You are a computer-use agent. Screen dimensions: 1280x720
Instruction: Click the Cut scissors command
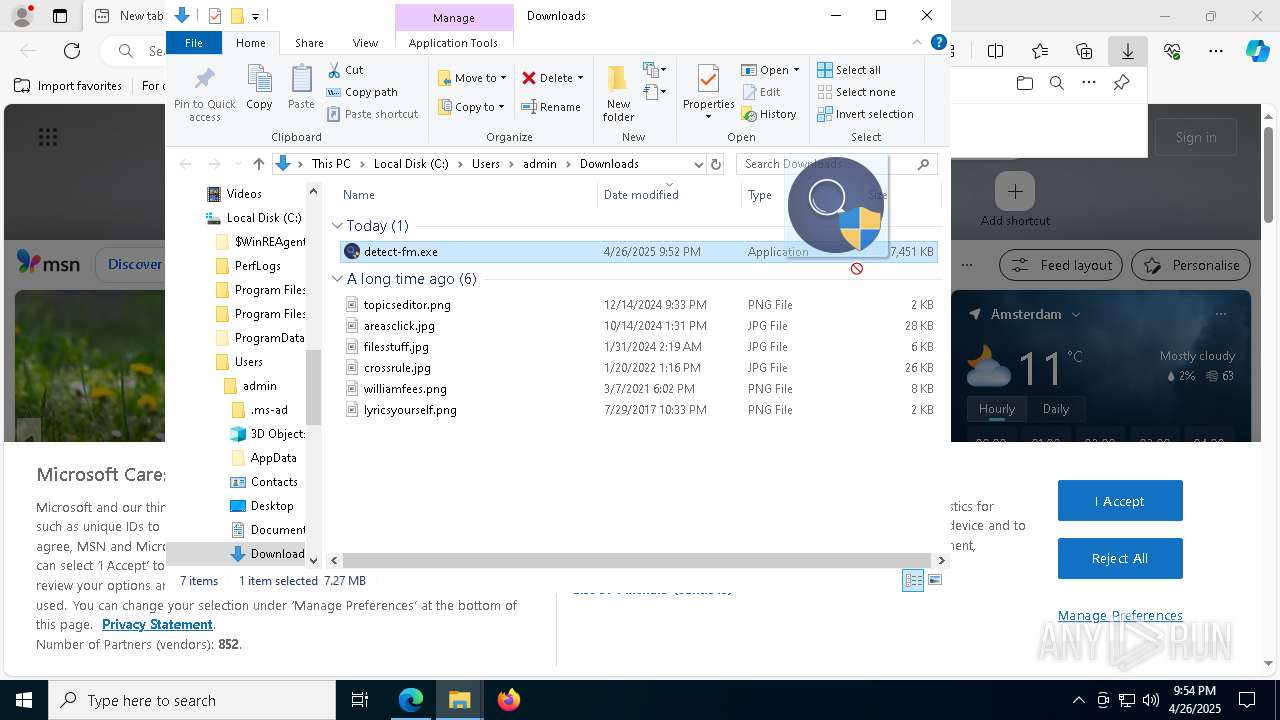click(346, 70)
